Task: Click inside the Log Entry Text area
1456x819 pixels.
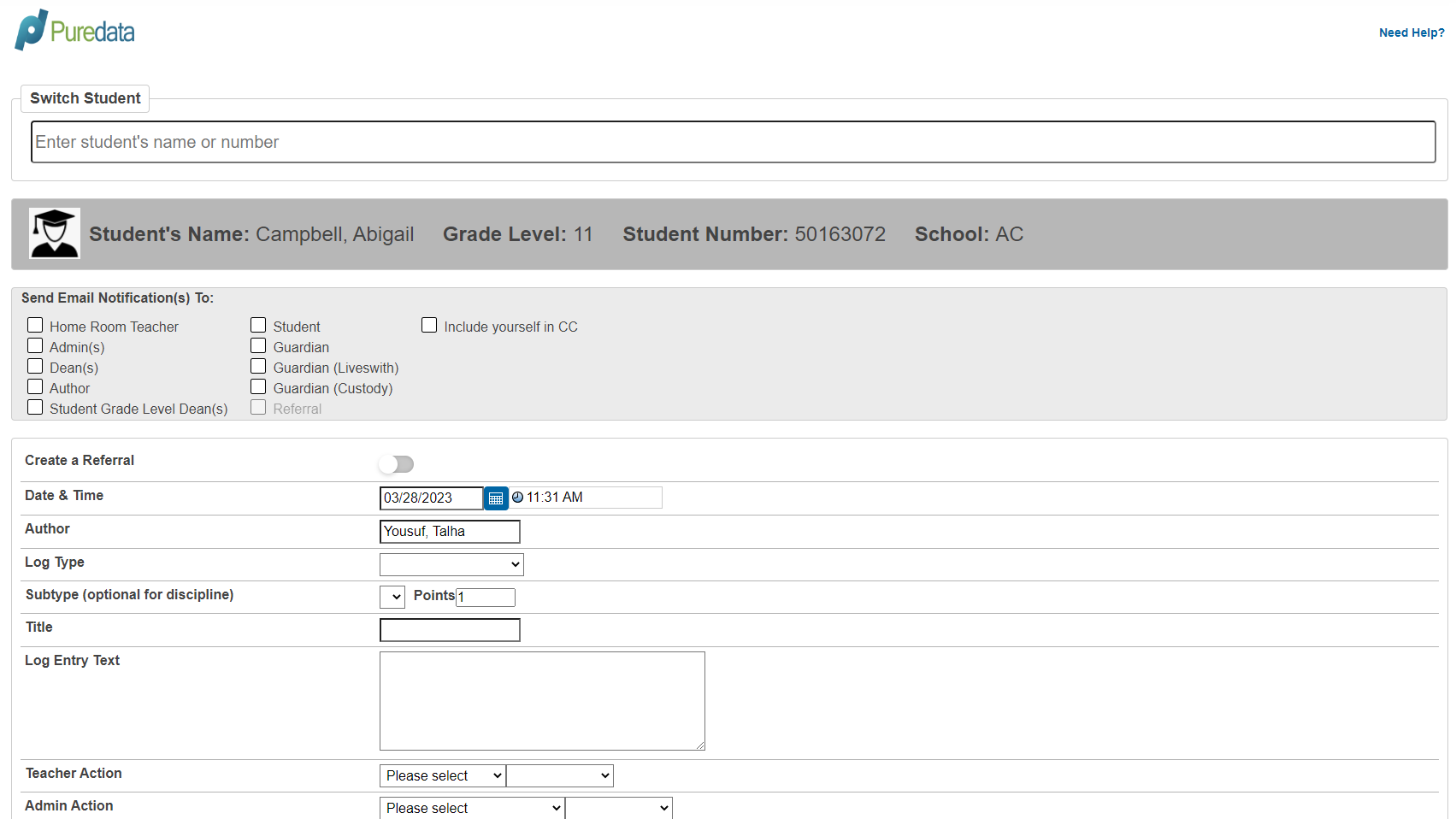Action: [x=541, y=700]
